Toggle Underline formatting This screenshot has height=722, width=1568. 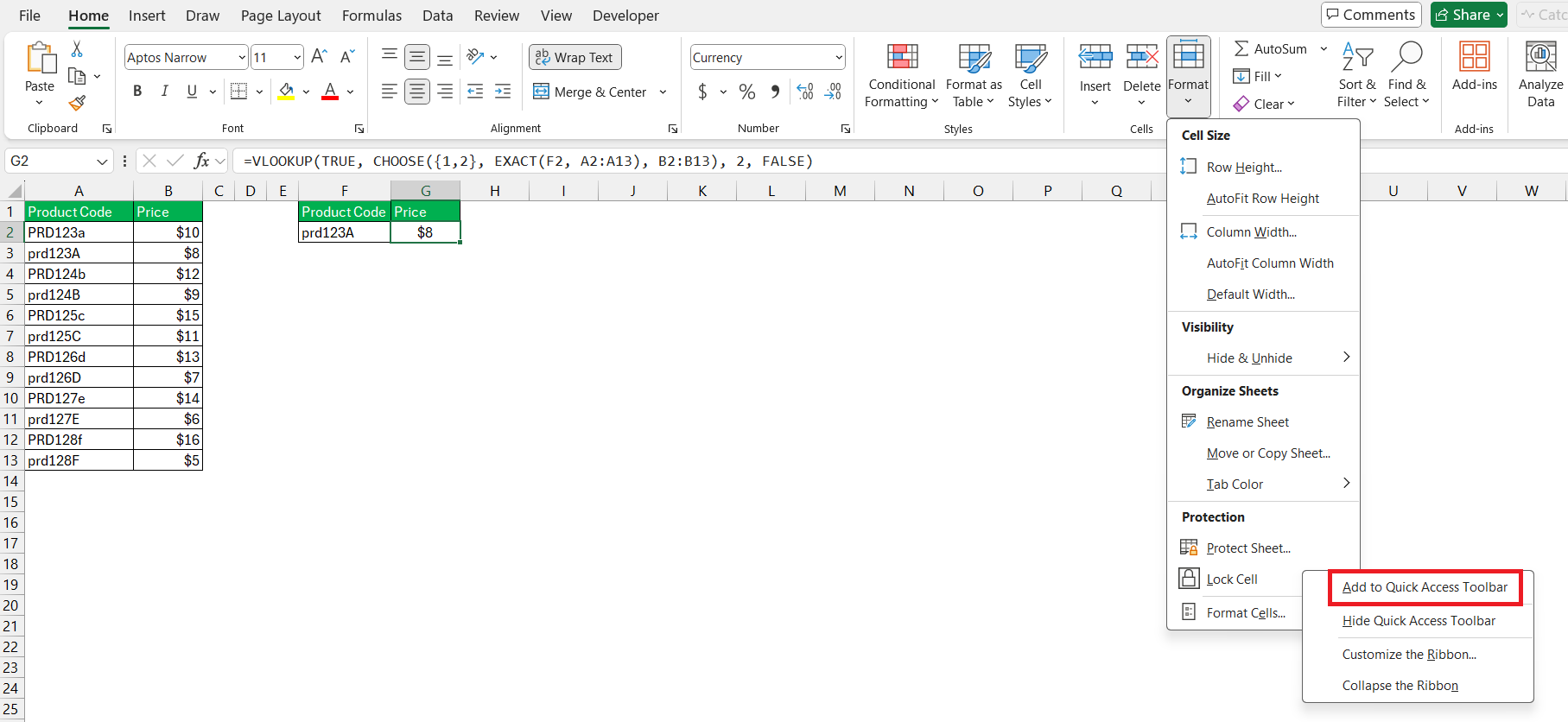coord(192,91)
